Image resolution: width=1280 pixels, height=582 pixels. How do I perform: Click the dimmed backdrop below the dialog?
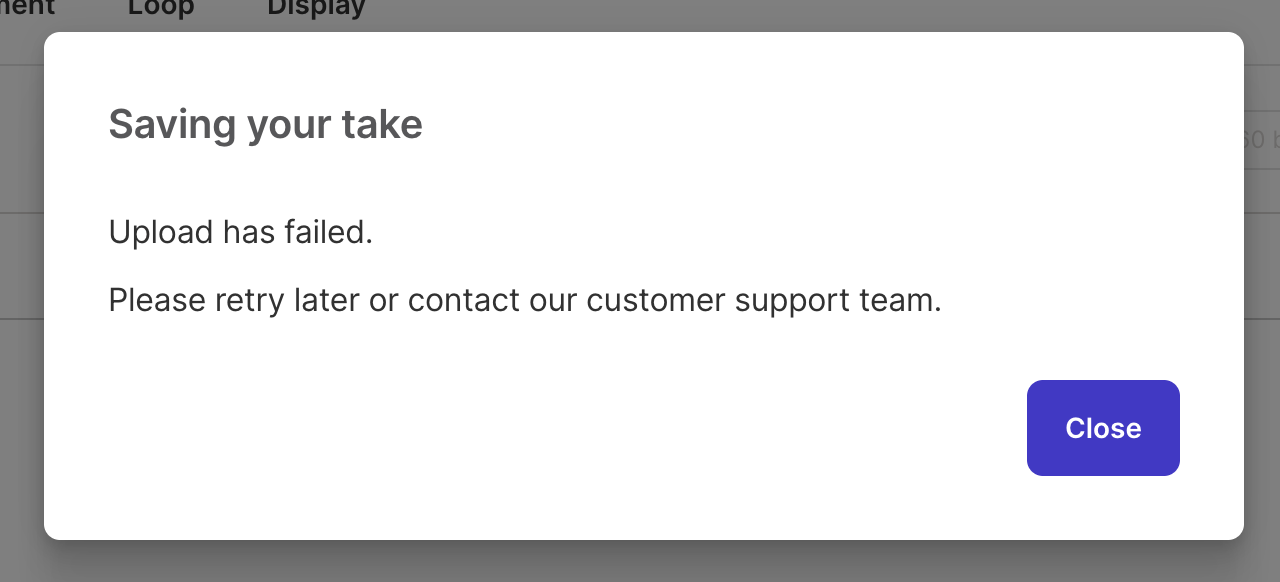[640, 562]
